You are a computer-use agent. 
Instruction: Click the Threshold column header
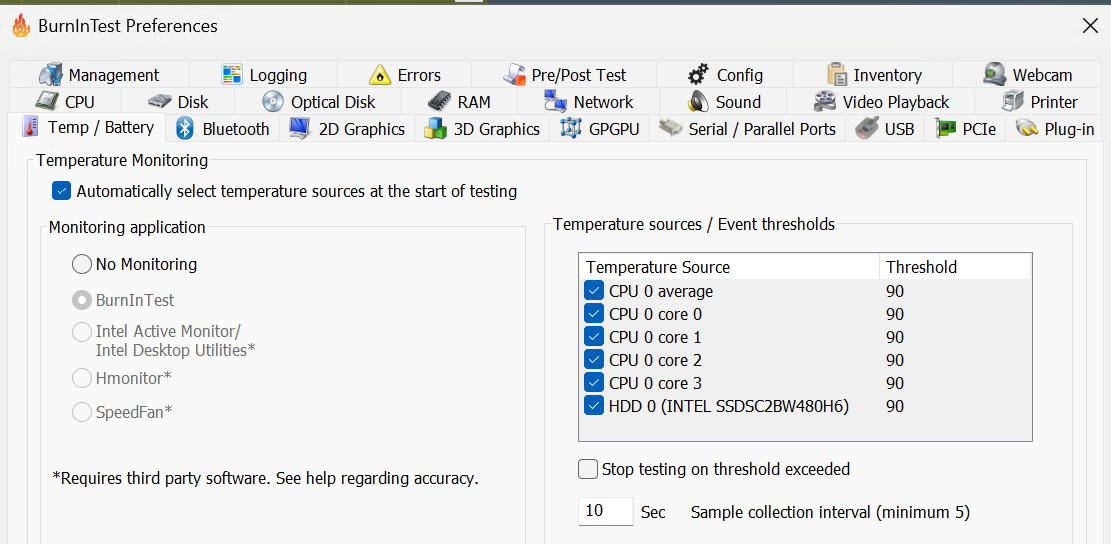(x=954, y=267)
